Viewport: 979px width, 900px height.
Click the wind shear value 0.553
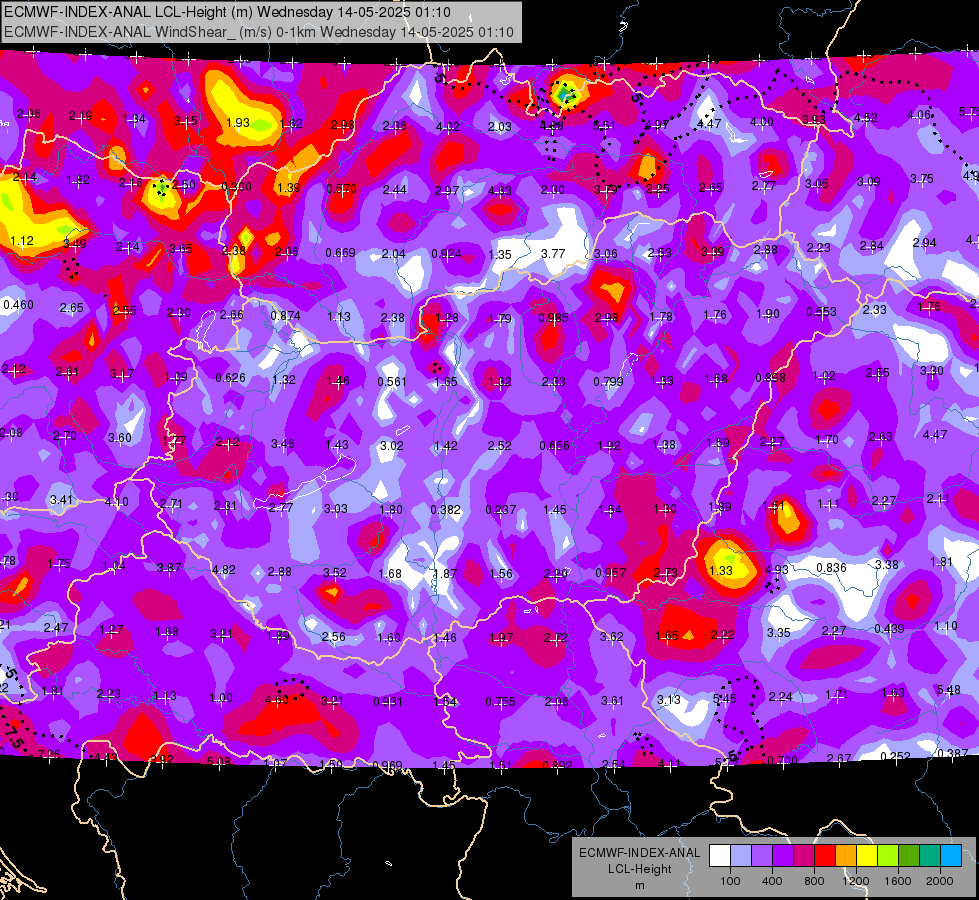click(821, 312)
